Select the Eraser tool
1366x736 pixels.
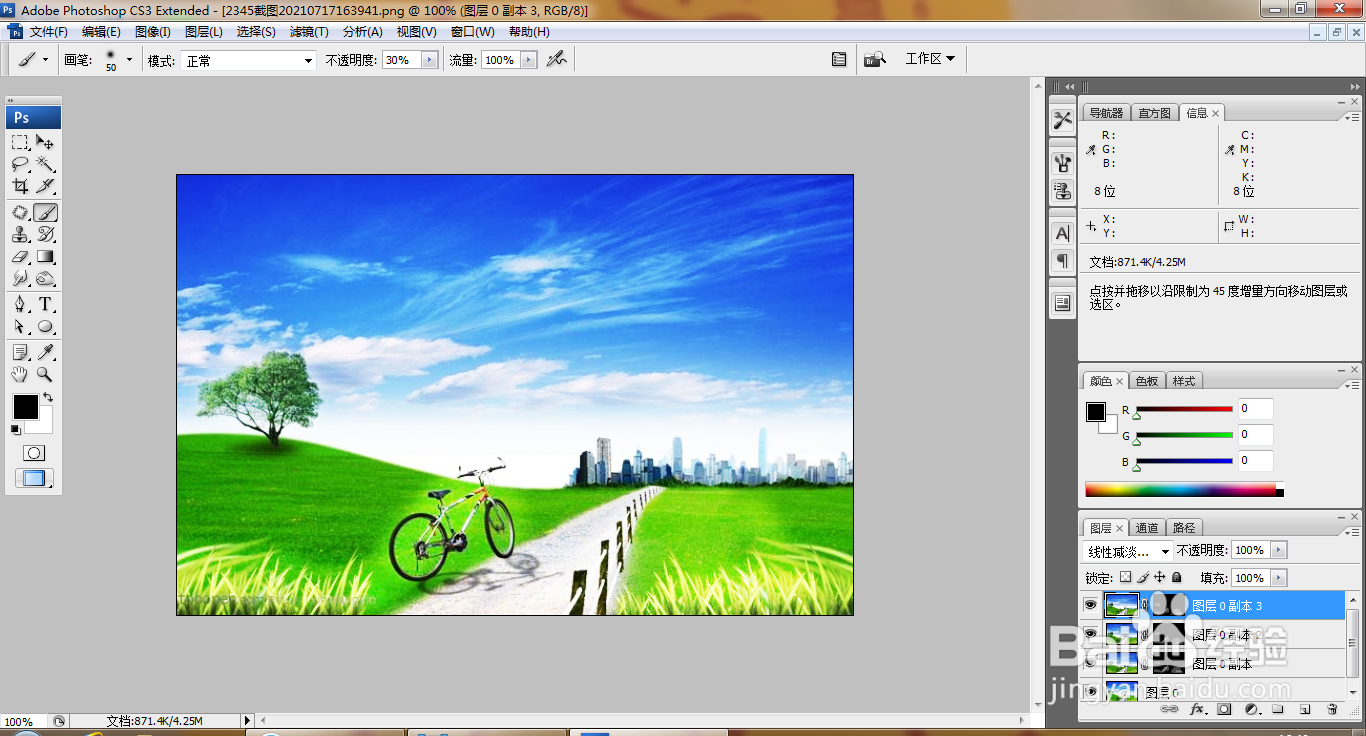(x=21, y=256)
